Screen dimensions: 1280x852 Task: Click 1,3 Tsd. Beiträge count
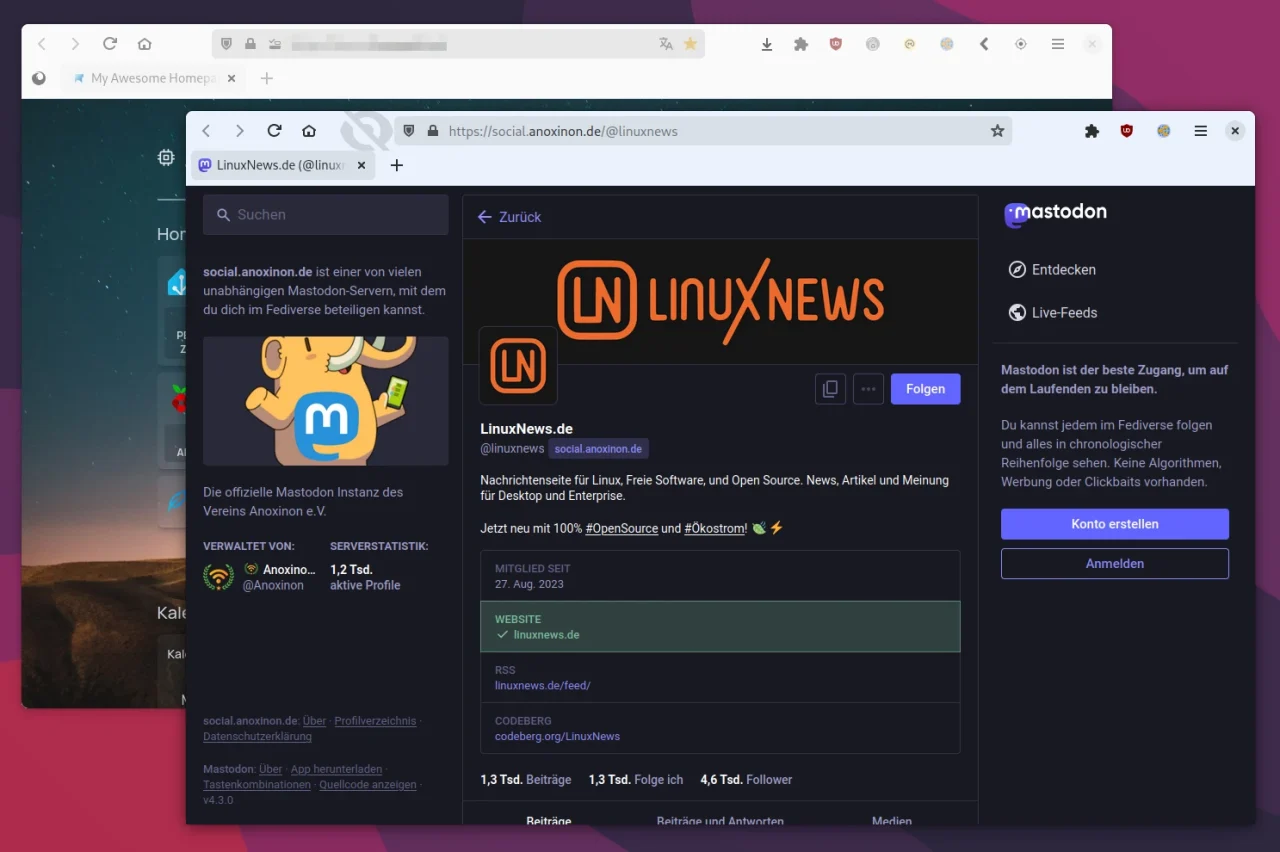tap(526, 780)
